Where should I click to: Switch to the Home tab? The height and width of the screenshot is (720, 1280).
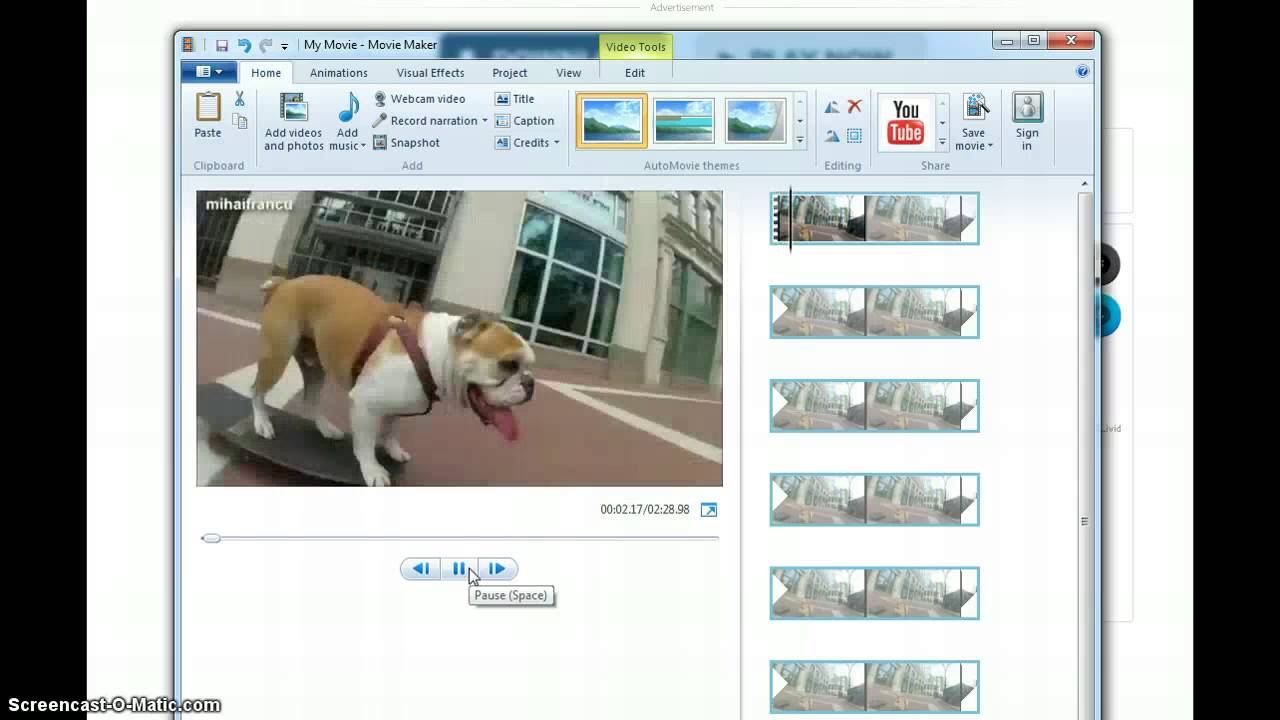coord(266,73)
